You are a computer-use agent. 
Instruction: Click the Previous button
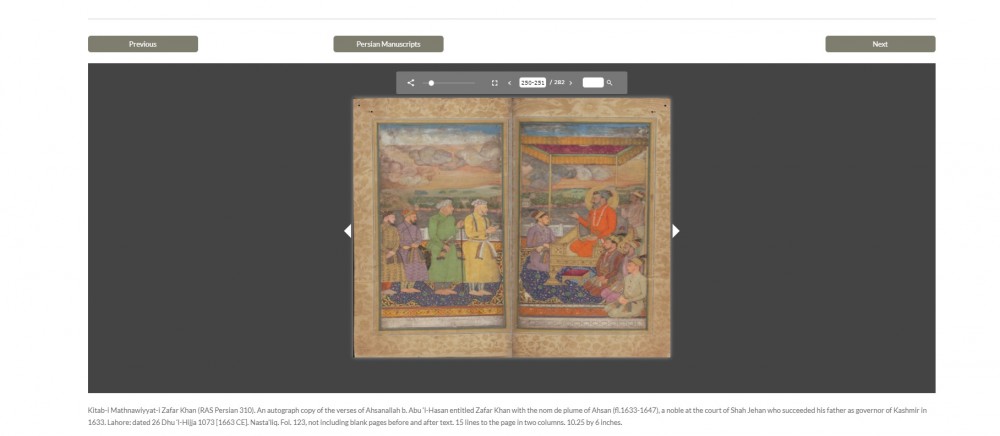pos(143,44)
